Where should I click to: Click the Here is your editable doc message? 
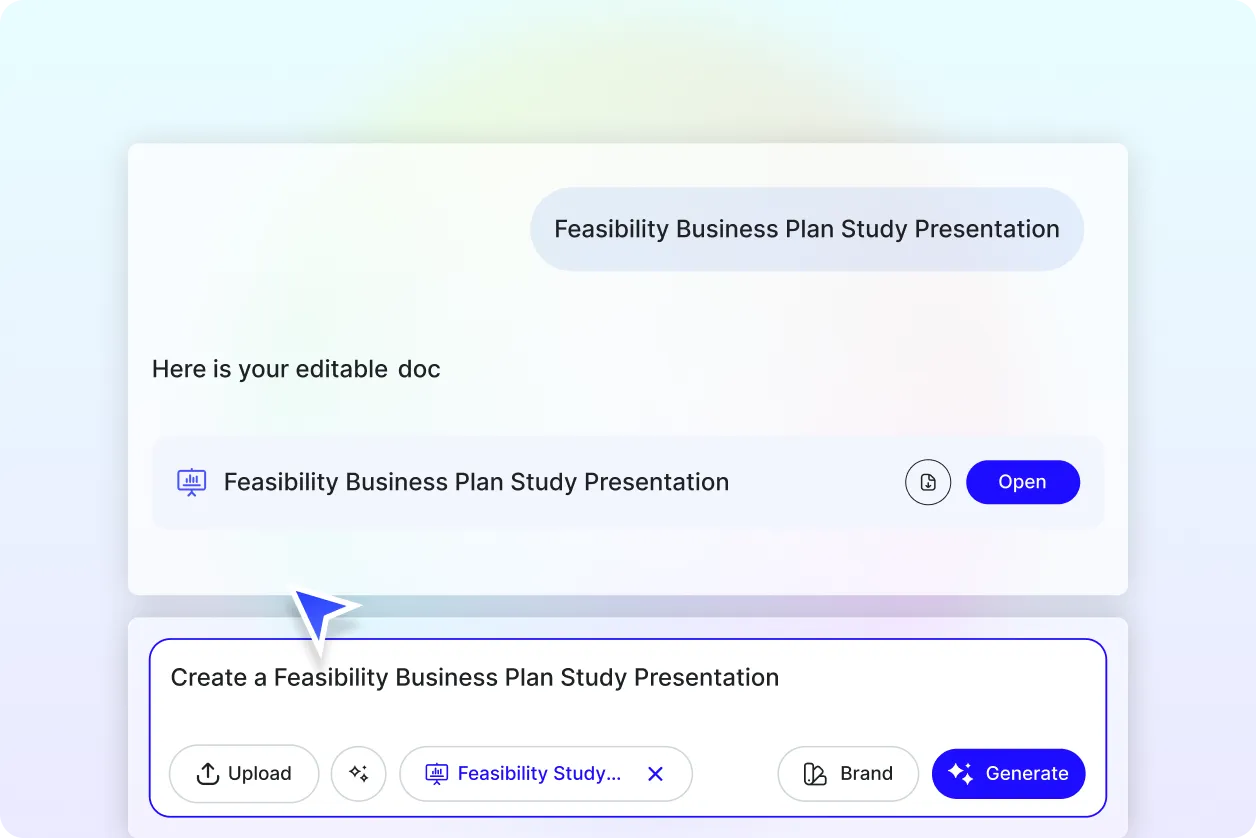(296, 369)
